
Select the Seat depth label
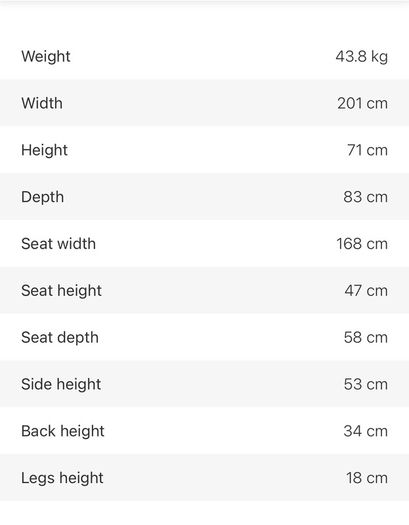(60, 338)
